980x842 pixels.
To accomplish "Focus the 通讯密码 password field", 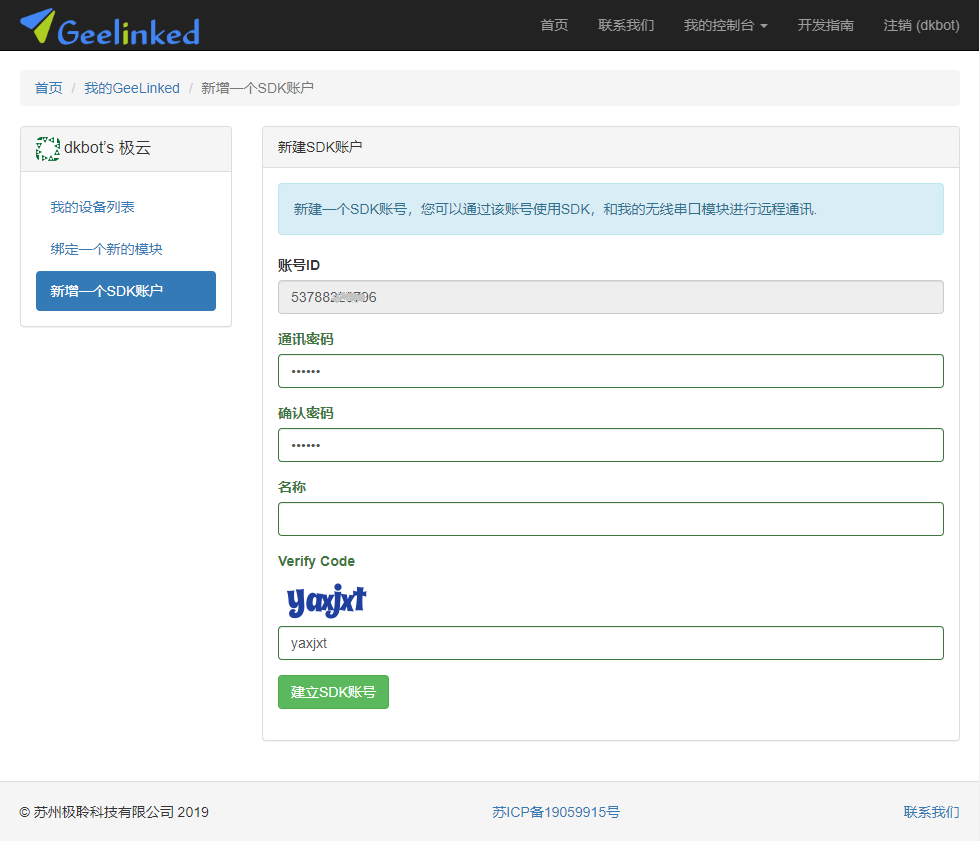I will tap(610, 371).
